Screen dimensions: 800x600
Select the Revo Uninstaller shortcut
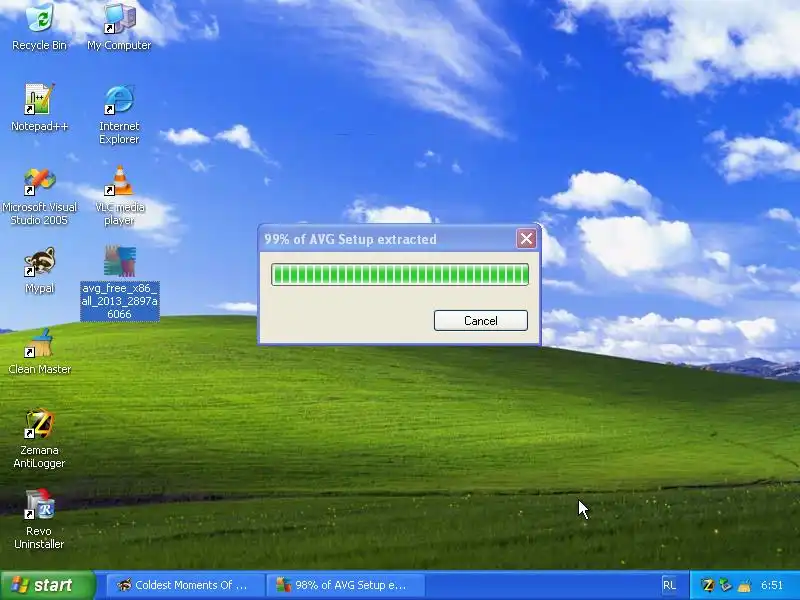click(39, 519)
